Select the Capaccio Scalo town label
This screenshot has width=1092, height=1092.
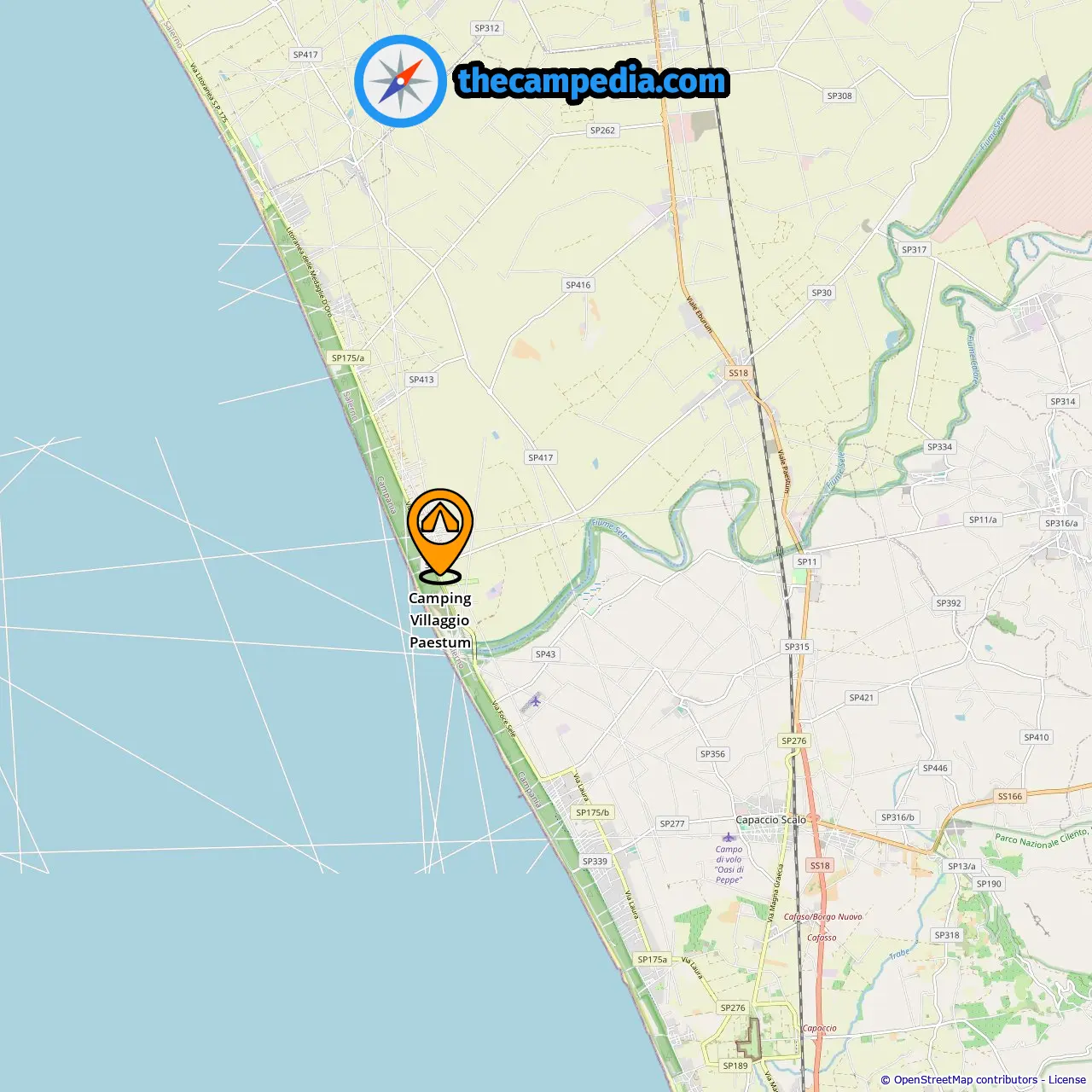pos(770,820)
